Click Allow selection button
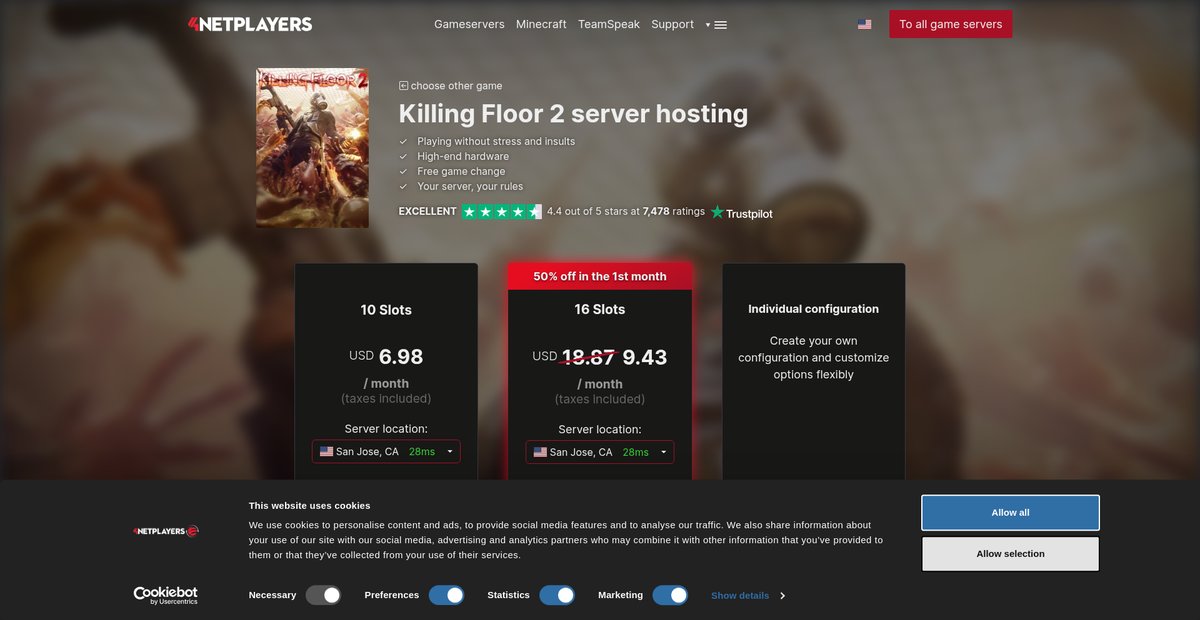Viewport: 1200px width, 620px height. point(1010,554)
